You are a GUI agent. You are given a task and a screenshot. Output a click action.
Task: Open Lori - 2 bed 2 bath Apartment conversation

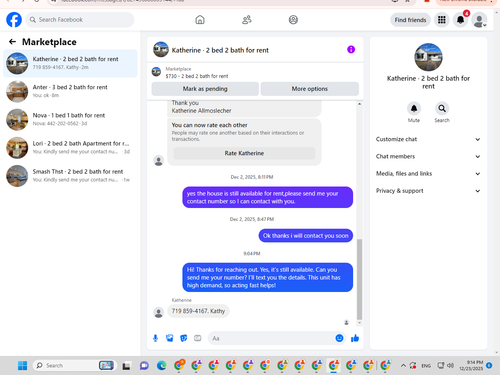70,148
